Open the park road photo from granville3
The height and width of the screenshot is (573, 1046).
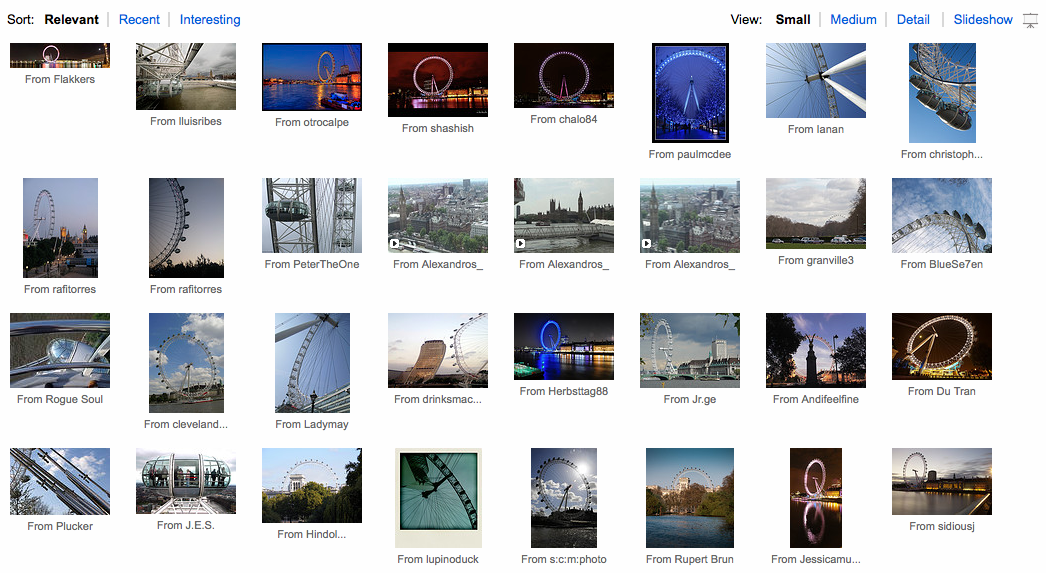coord(816,213)
